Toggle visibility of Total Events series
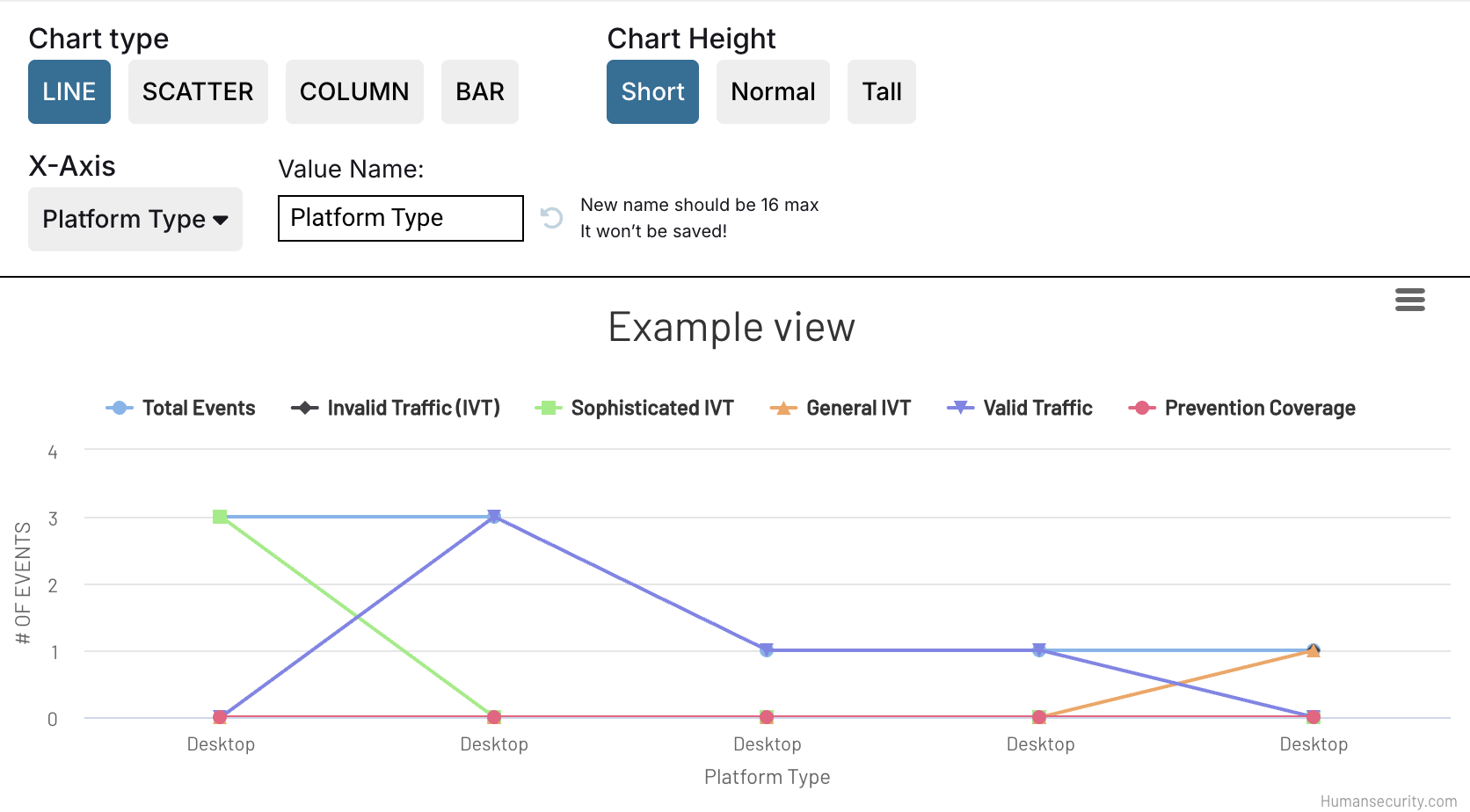The width and height of the screenshot is (1470, 812). click(x=198, y=407)
